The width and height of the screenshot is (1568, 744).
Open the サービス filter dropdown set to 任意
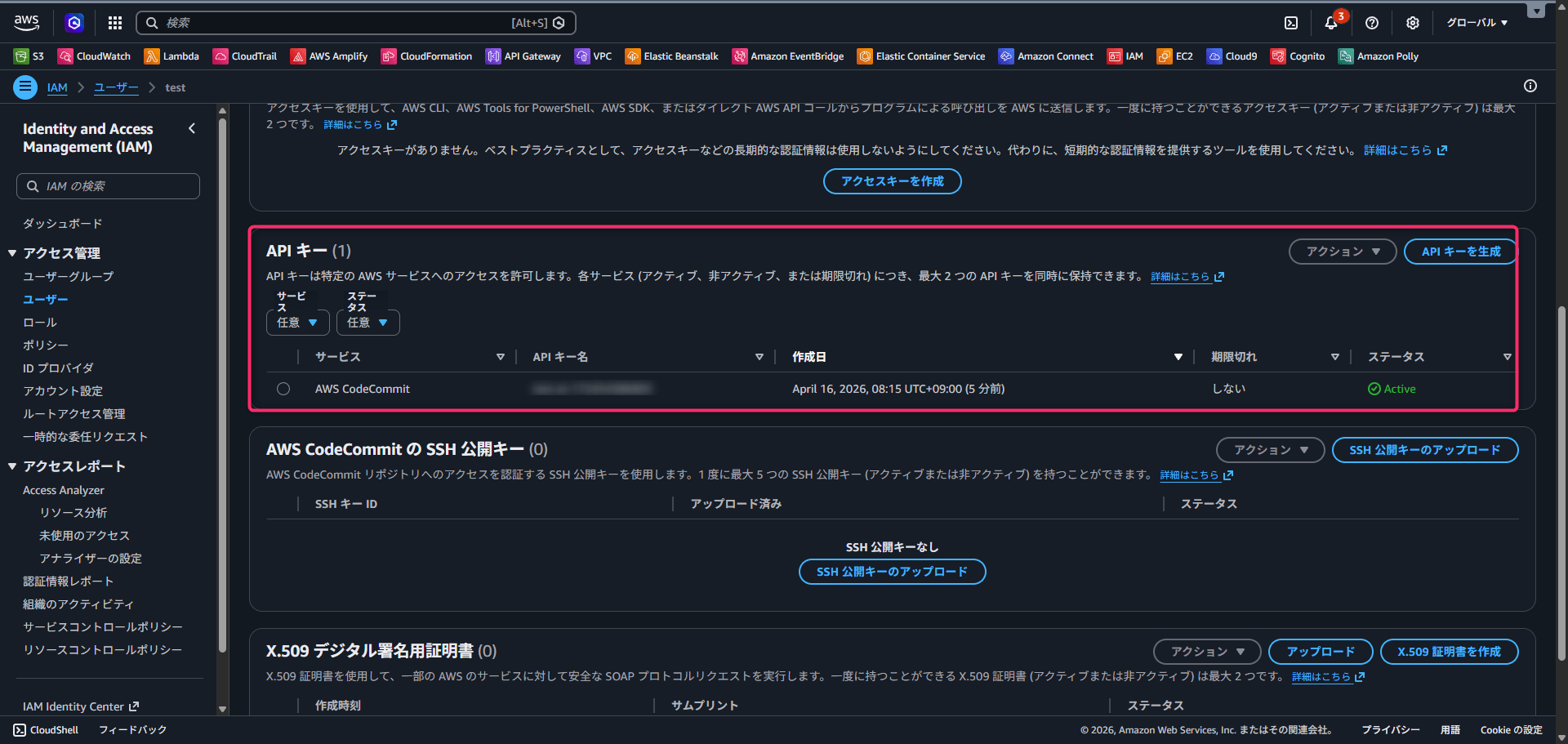298,323
